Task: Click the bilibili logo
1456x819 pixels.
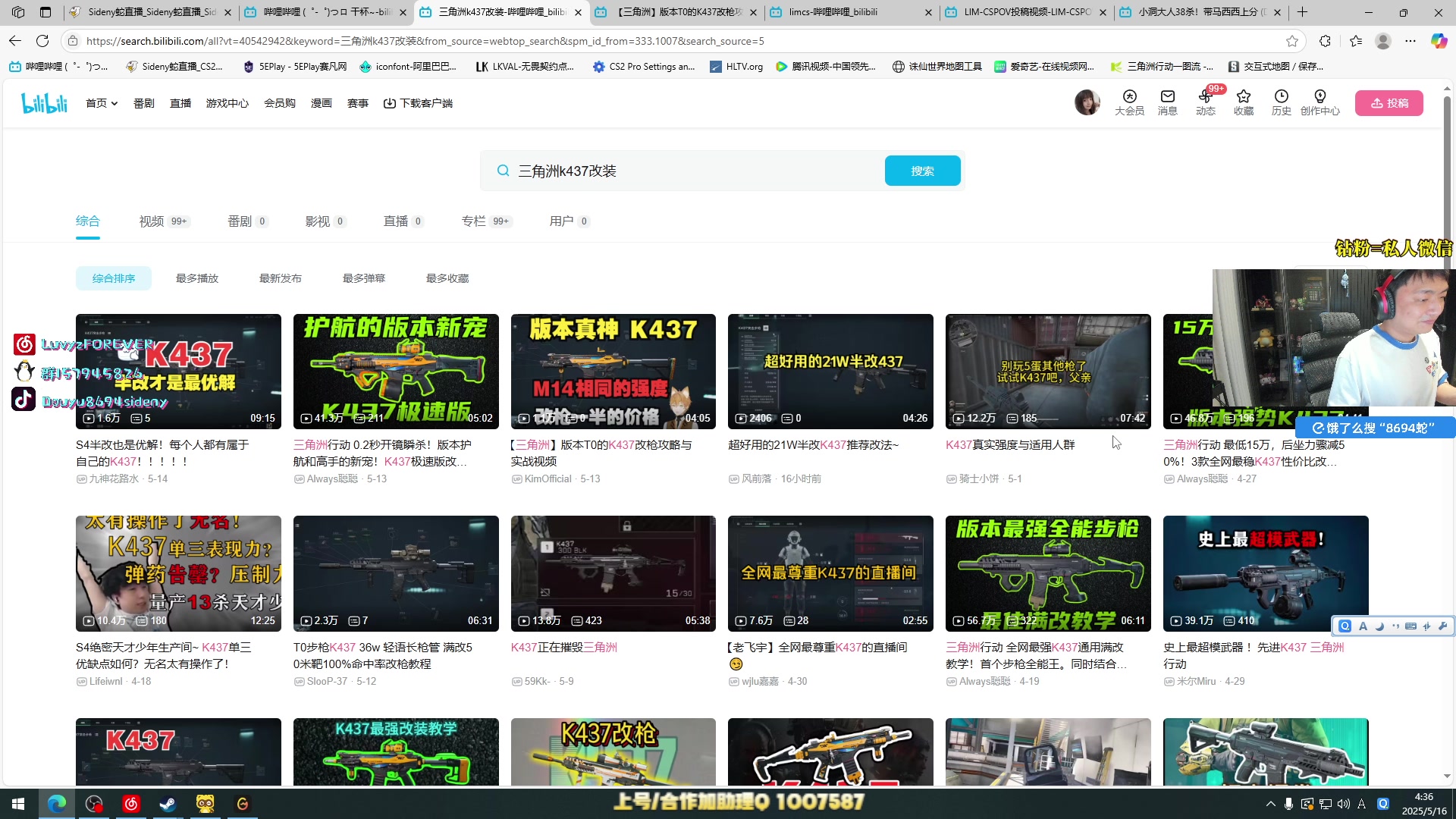Action: (x=44, y=103)
